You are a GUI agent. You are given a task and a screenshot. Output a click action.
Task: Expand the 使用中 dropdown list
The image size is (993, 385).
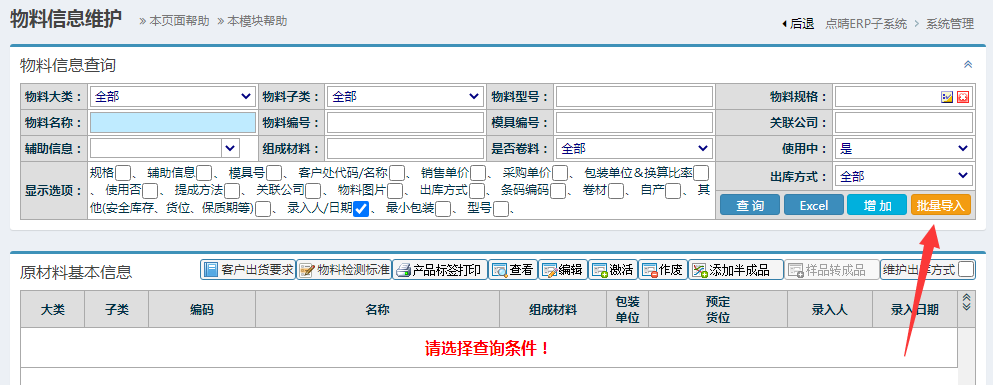coord(904,149)
